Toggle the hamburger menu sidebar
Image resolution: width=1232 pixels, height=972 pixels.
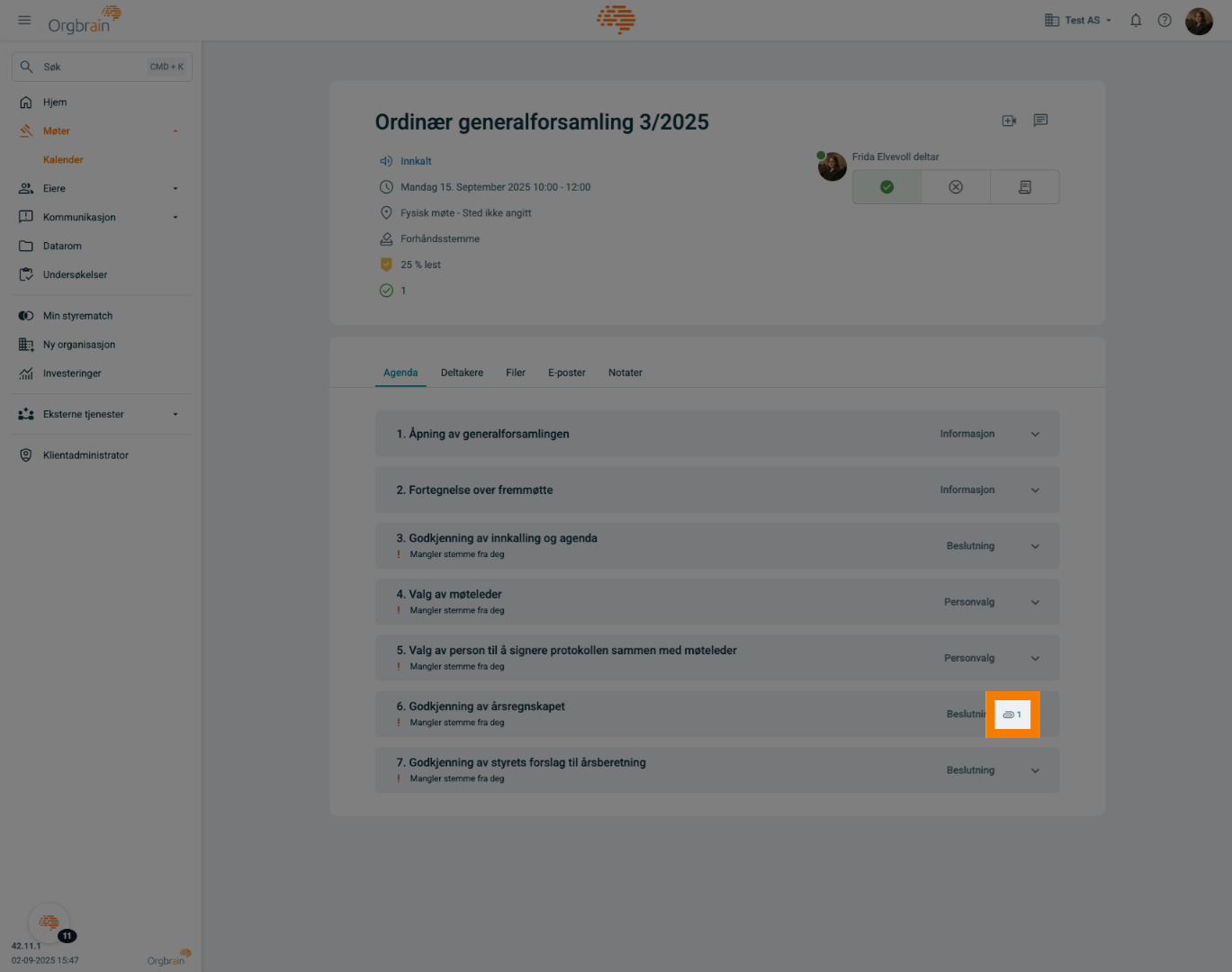pyautogui.click(x=24, y=20)
